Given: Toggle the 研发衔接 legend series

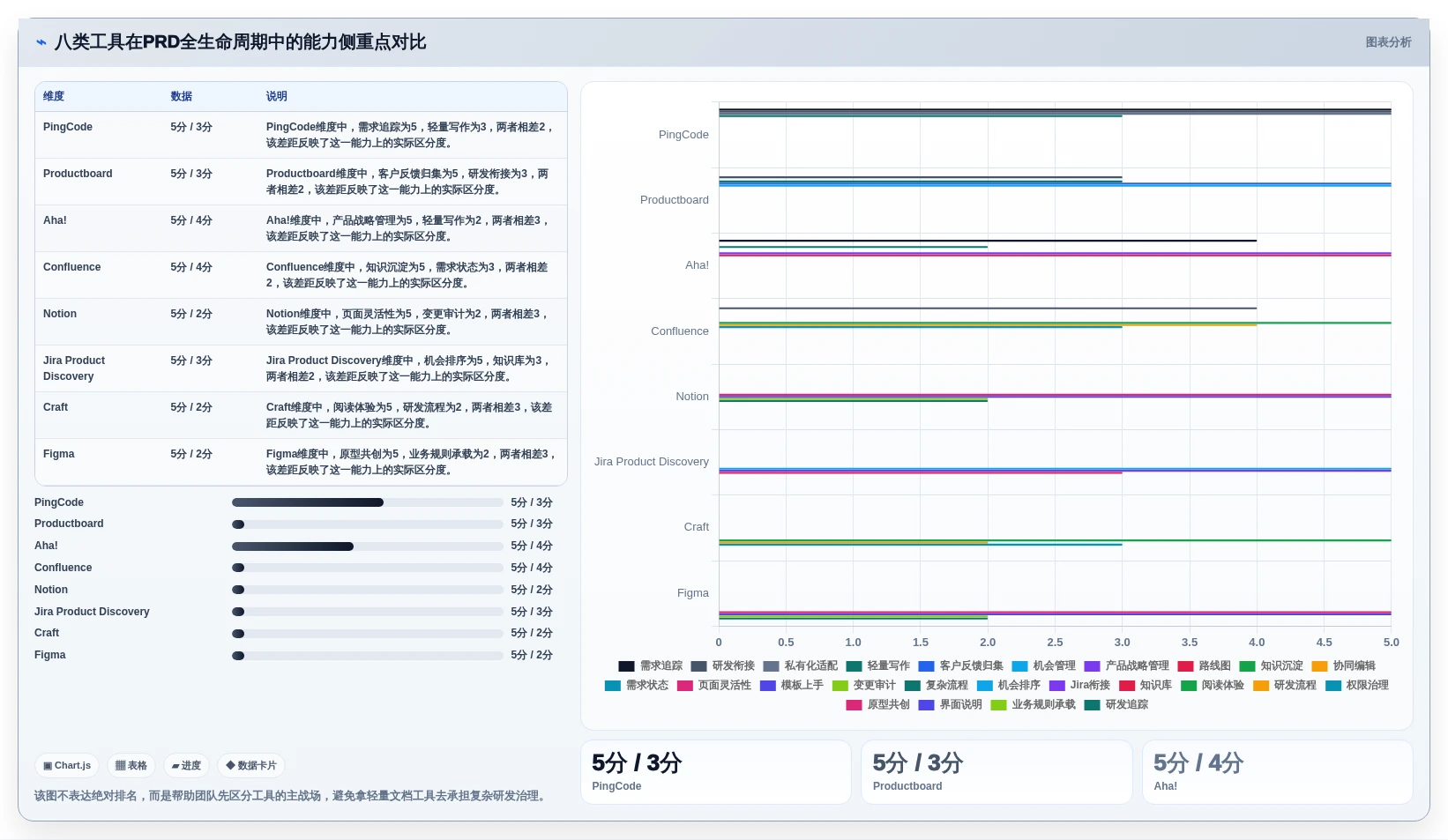Looking at the screenshot, I should click(723, 666).
